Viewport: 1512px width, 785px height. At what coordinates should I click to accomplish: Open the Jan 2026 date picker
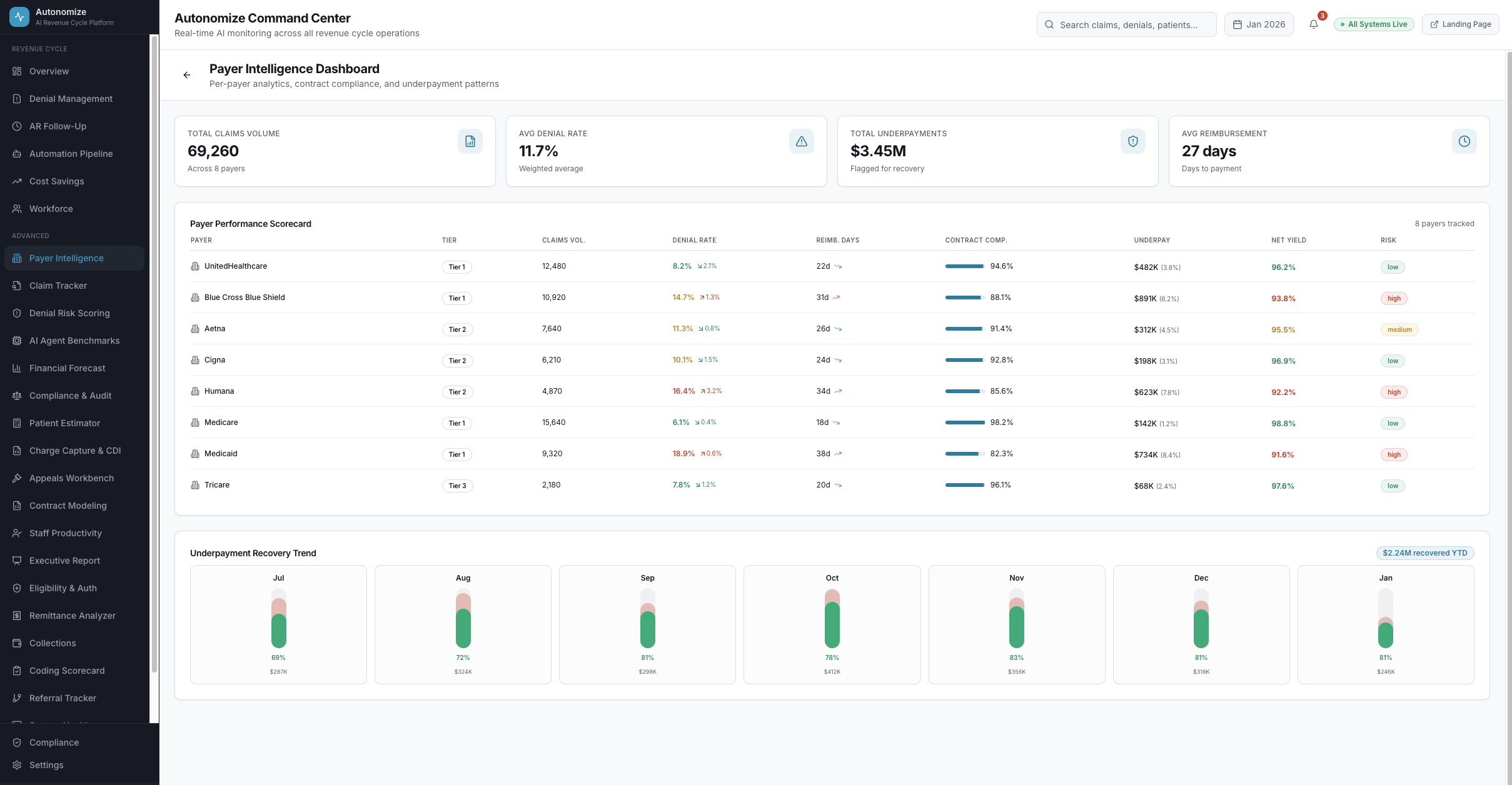click(x=1259, y=24)
